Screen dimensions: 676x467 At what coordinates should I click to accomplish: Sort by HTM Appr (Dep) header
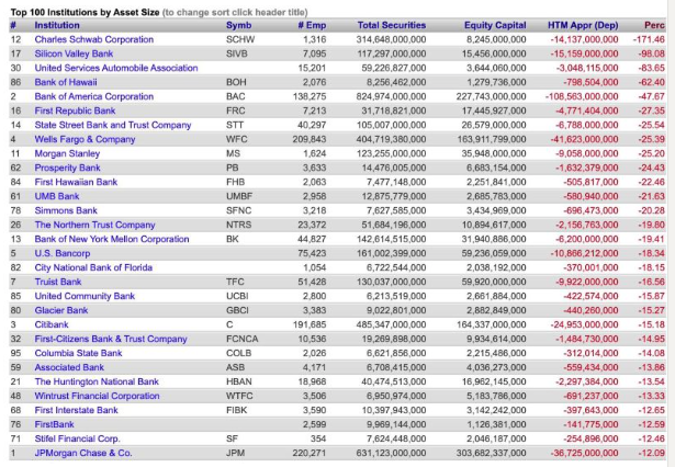tap(583, 25)
